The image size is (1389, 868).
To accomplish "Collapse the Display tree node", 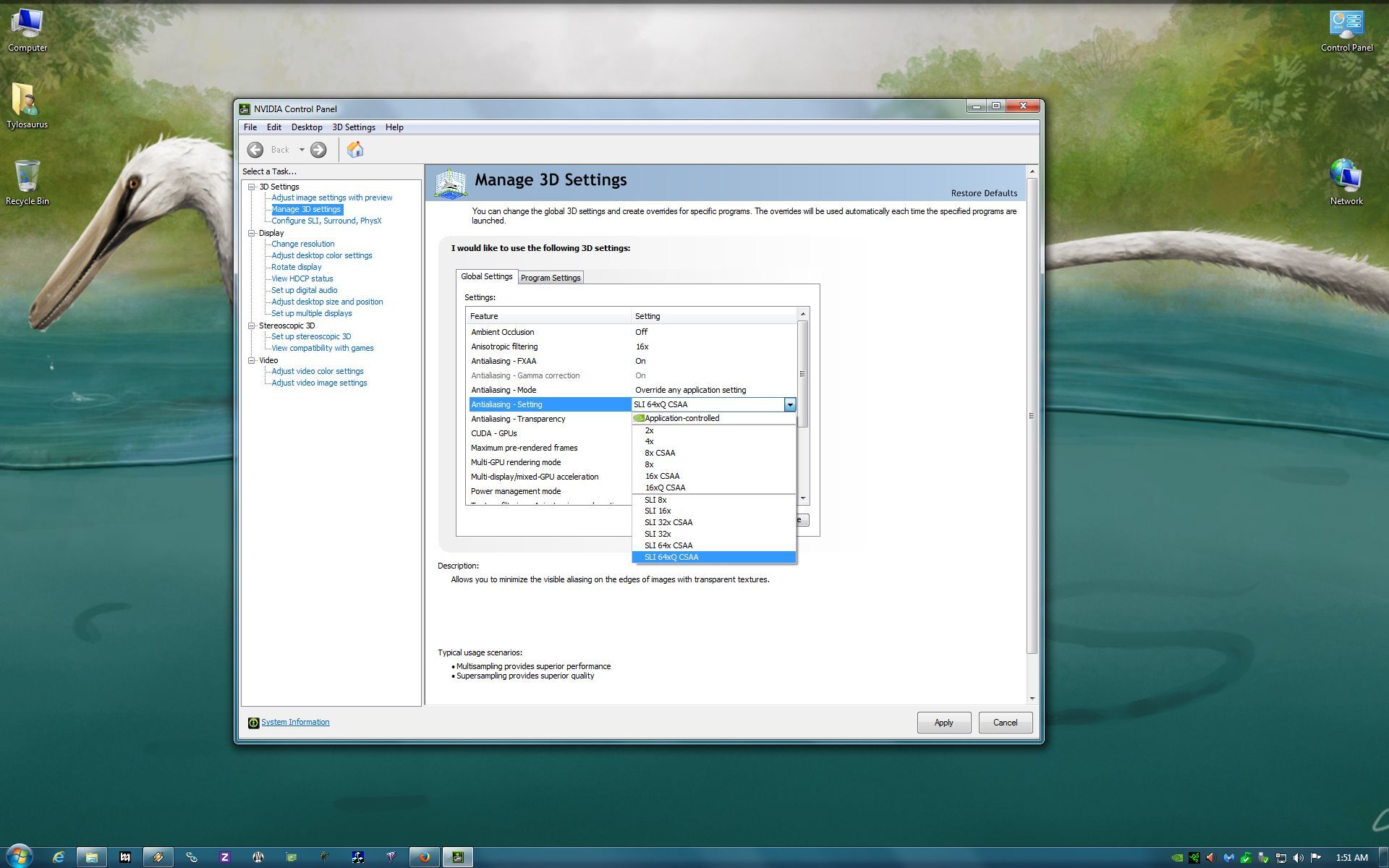I will pyautogui.click(x=252, y=233).
